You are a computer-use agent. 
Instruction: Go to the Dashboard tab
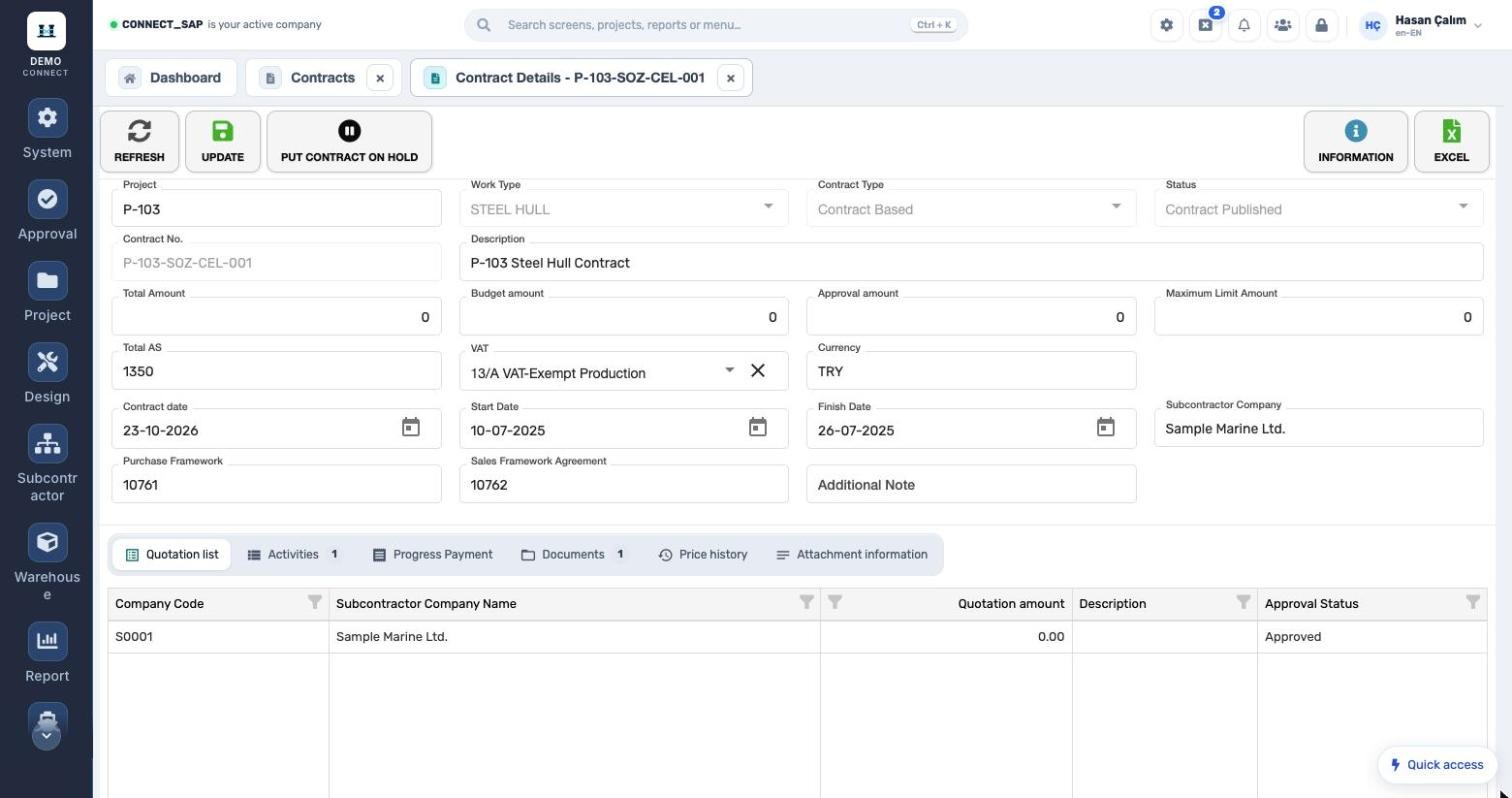coord(171,78)
